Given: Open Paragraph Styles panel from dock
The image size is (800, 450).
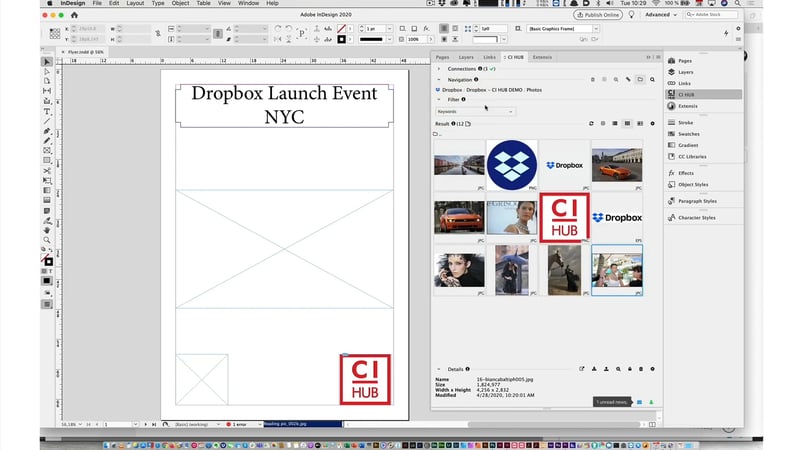Looking at the screenshot, I should [x=697, y=201].
